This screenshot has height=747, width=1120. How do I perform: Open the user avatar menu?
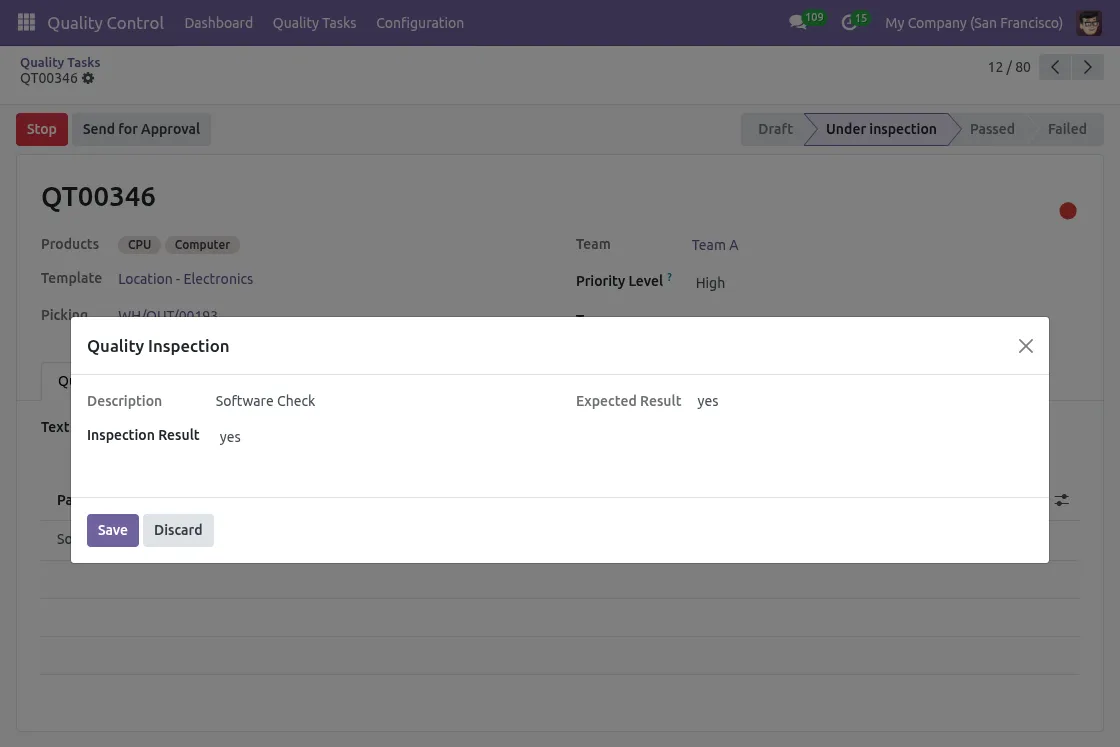[1089, 23]
